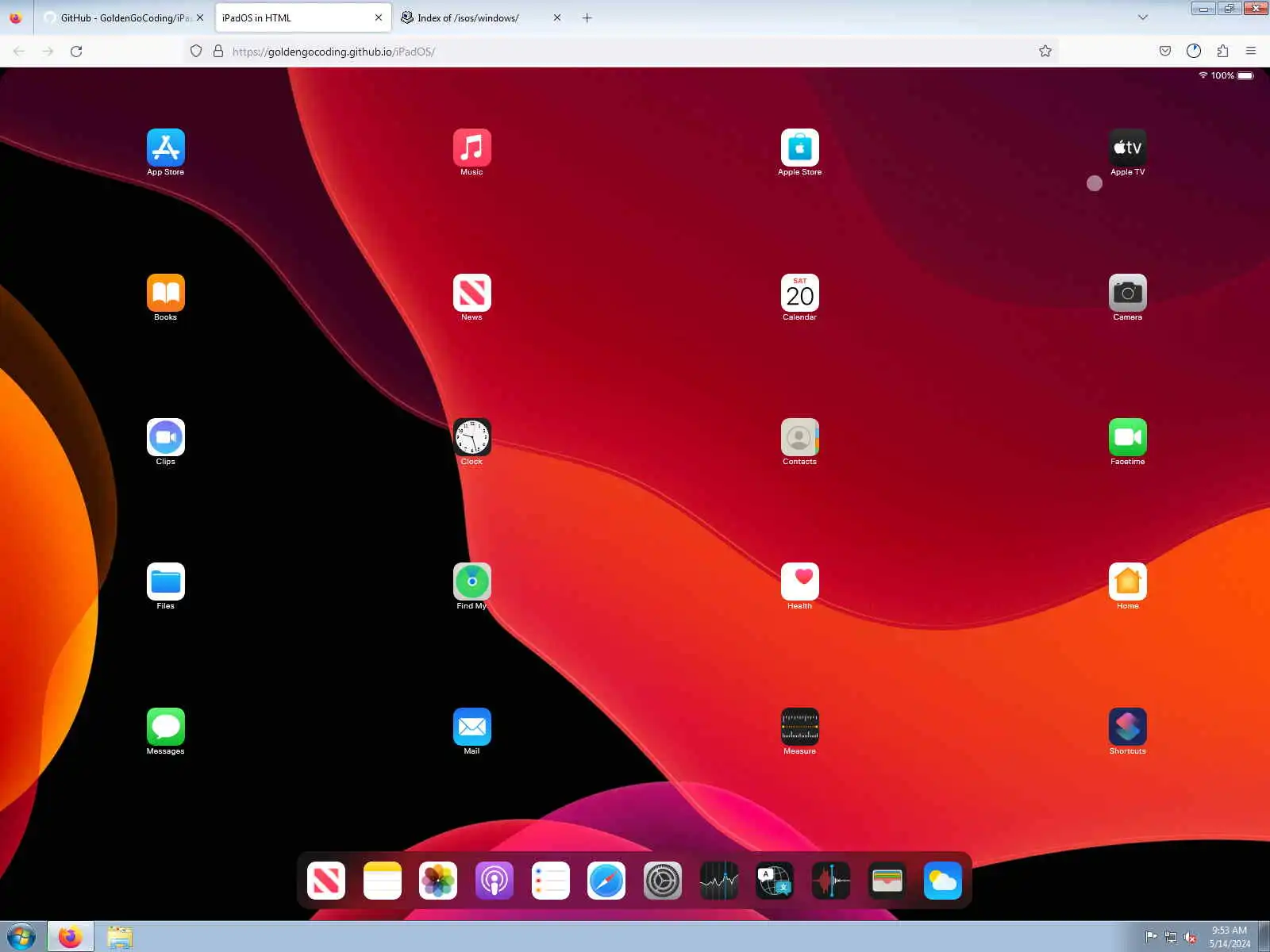Click Firefox in the Windows taskbar
This screenshot has height=952, width=1270.
coord(71,937)
